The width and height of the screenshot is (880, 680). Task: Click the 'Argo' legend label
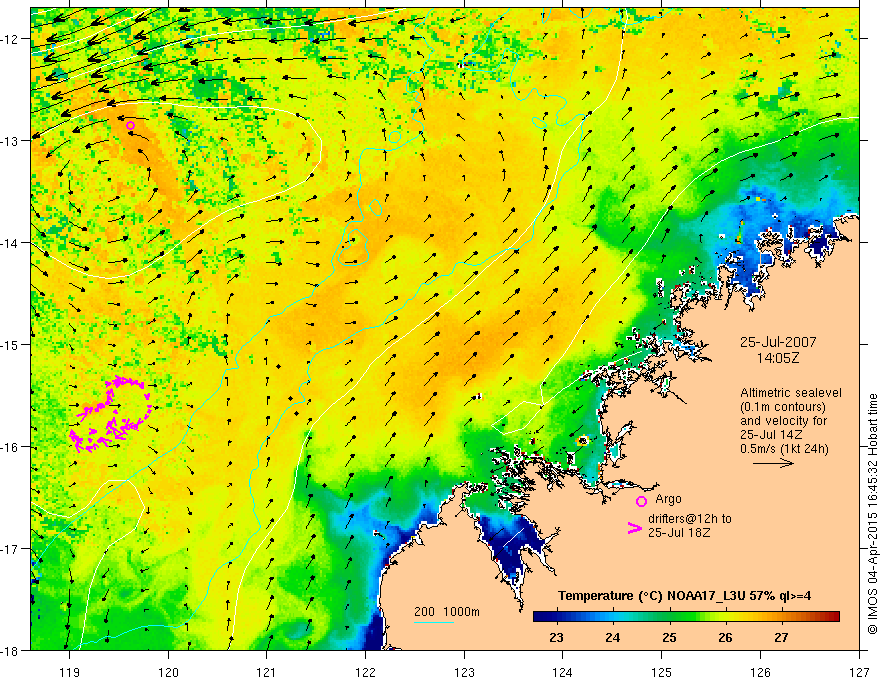(668, 499)
